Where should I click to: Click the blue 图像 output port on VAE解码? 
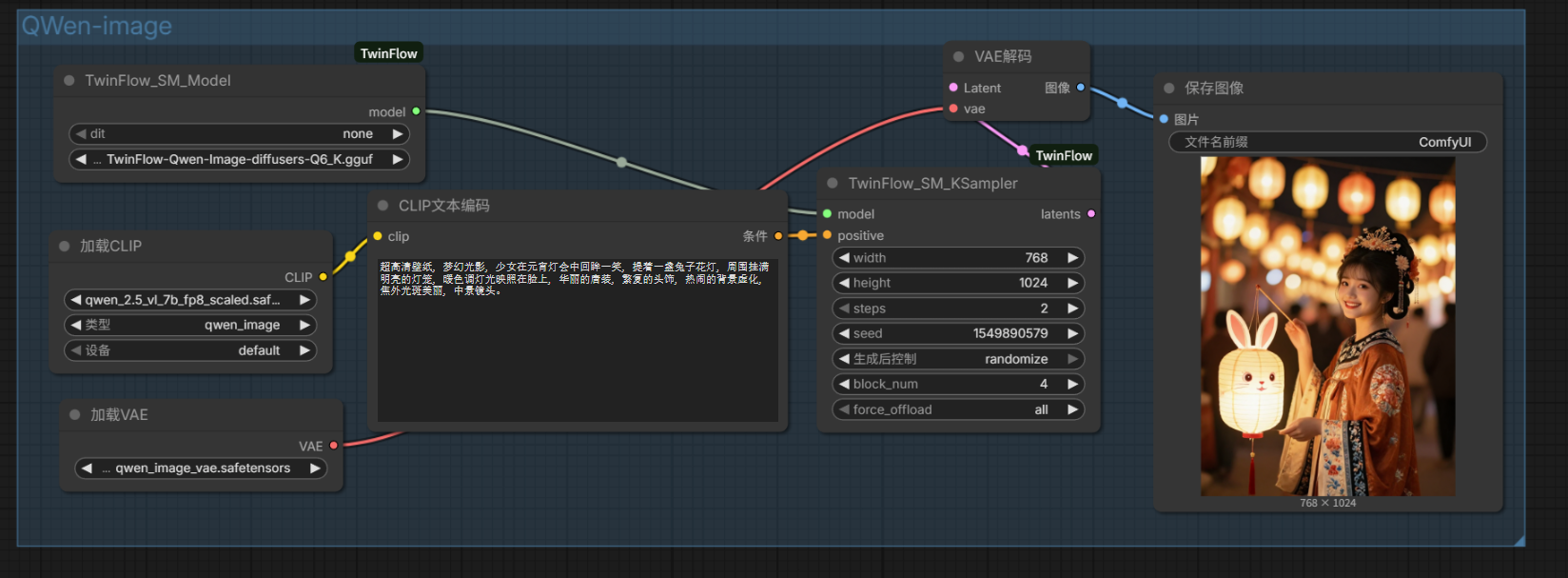pyautogui.click(x=1081, y=88)
